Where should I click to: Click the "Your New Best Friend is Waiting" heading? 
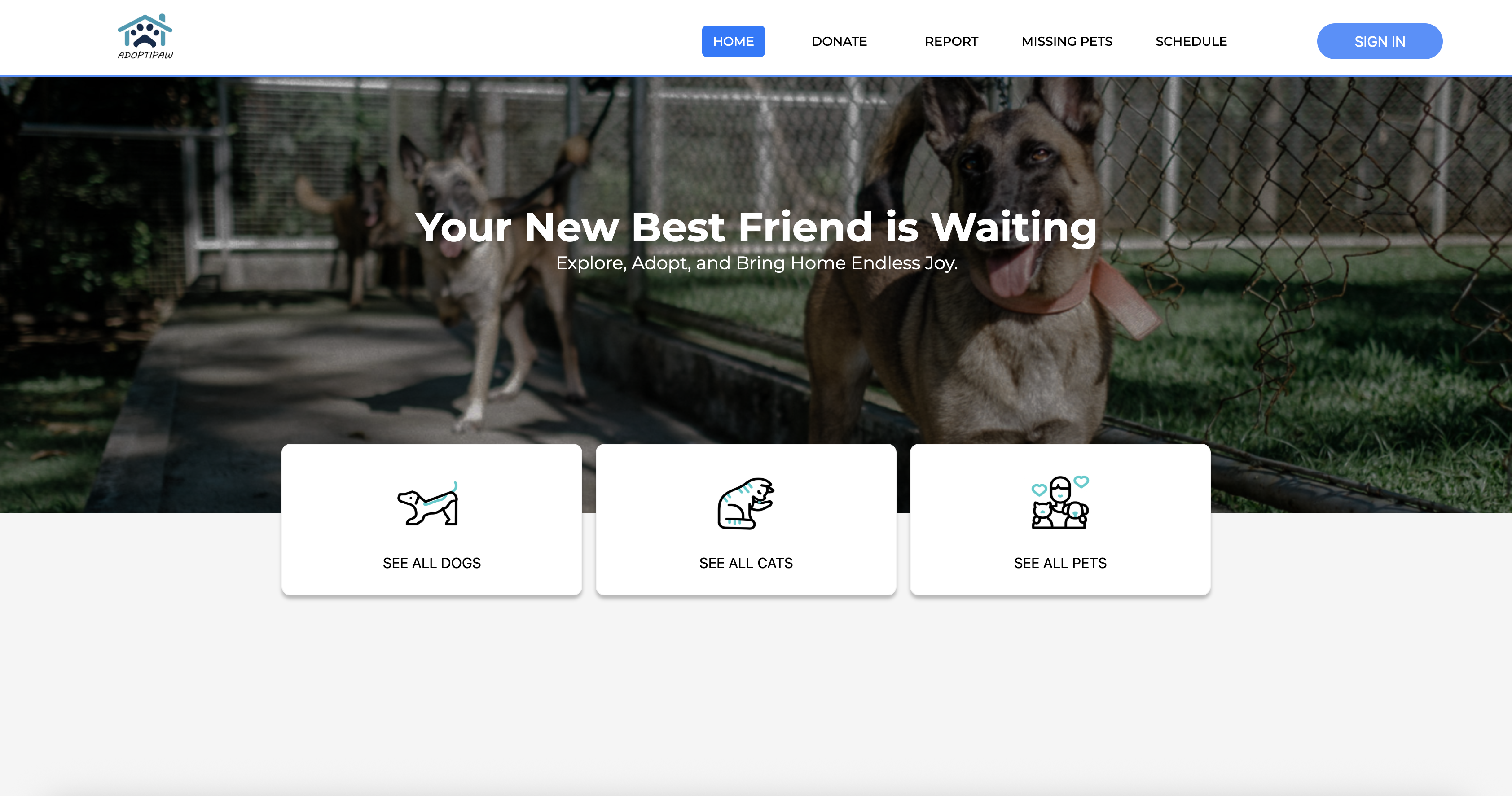[x=756, y=227]
